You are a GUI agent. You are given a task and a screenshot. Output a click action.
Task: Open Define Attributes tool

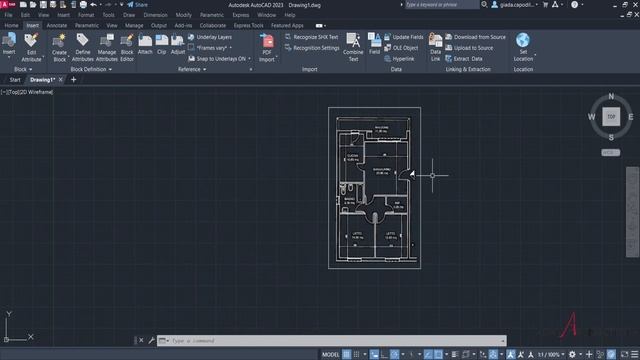click(82, 47)
